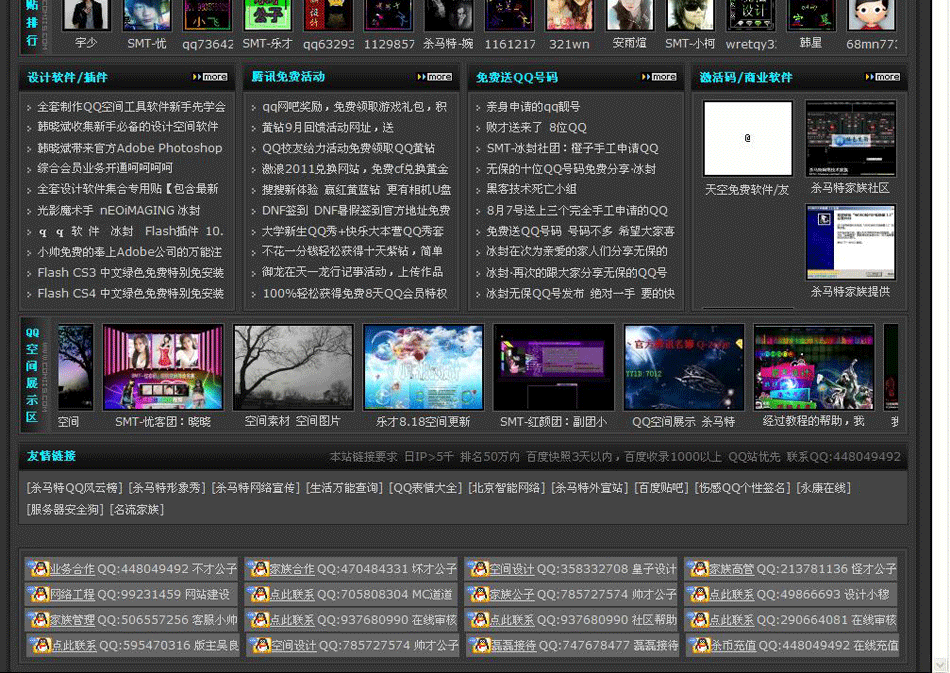Open more in 免费送QQ号码 section
Screen dimensions: 950x673
[x=659, y=77]
